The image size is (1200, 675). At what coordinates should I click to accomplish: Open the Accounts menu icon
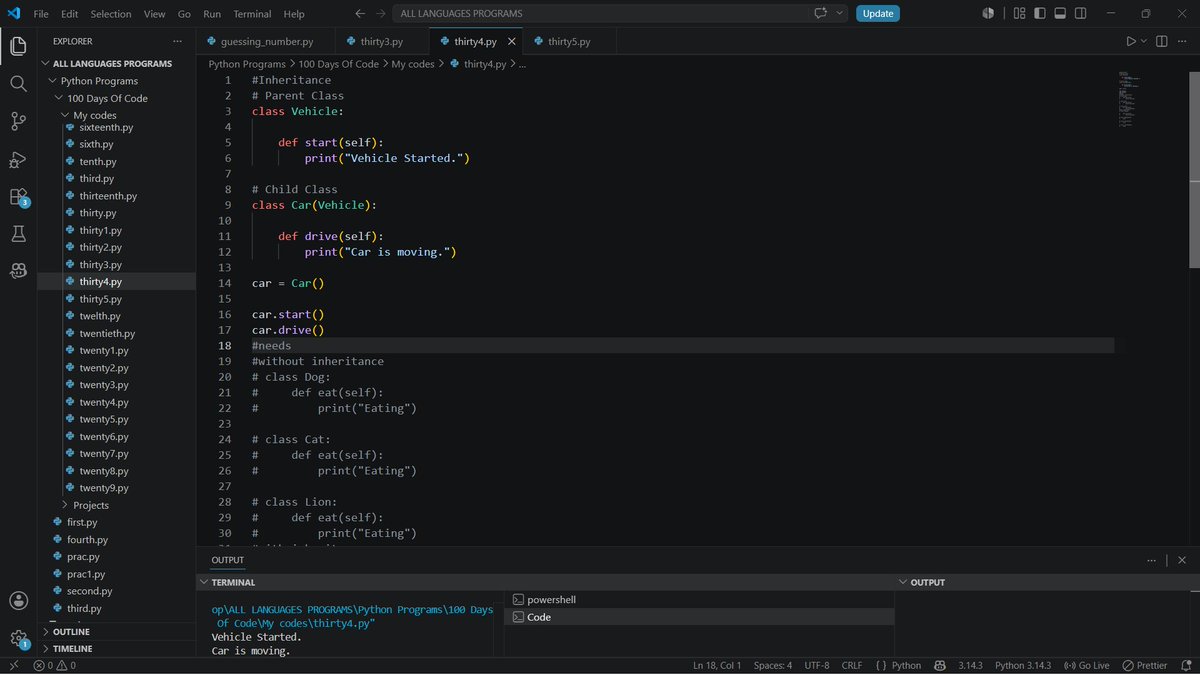point(18,600)
